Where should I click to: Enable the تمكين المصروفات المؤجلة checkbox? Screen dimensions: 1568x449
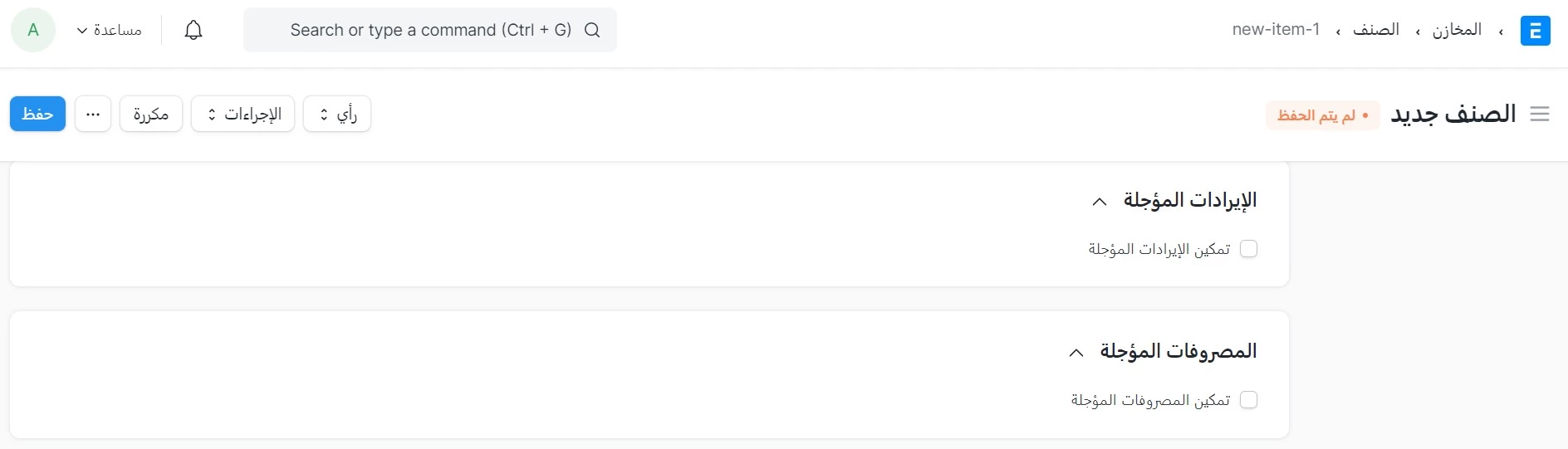pyautogui.click(x=1248, y=400)
